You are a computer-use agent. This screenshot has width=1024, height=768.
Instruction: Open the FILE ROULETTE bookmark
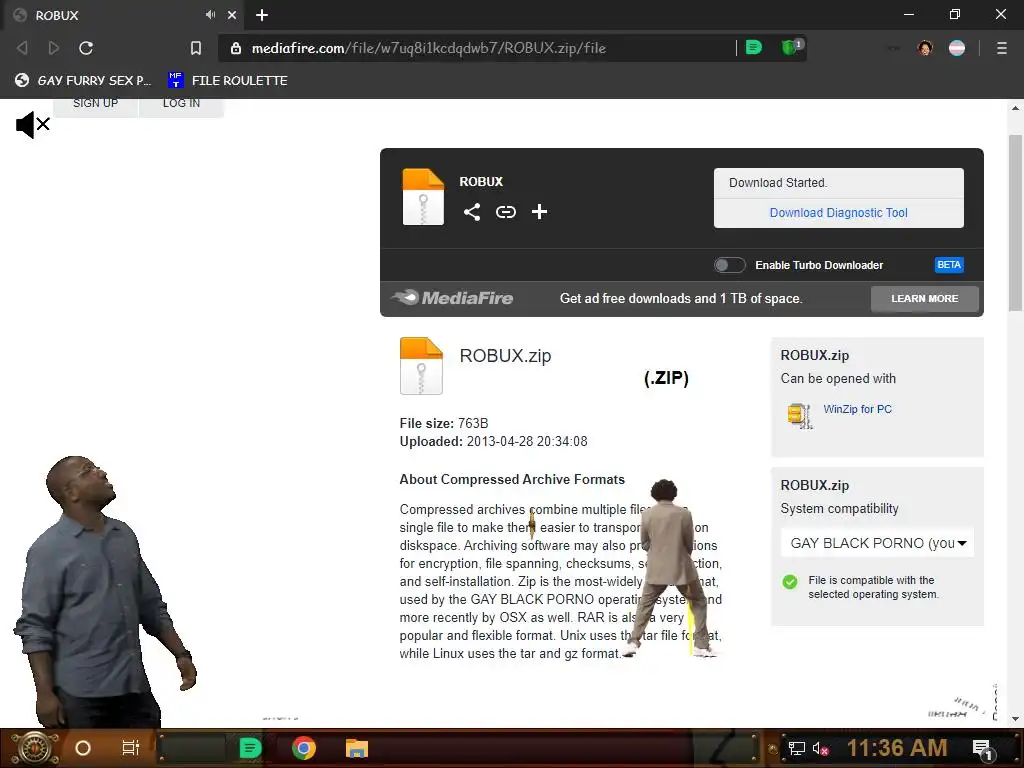(x=227, y=80)
